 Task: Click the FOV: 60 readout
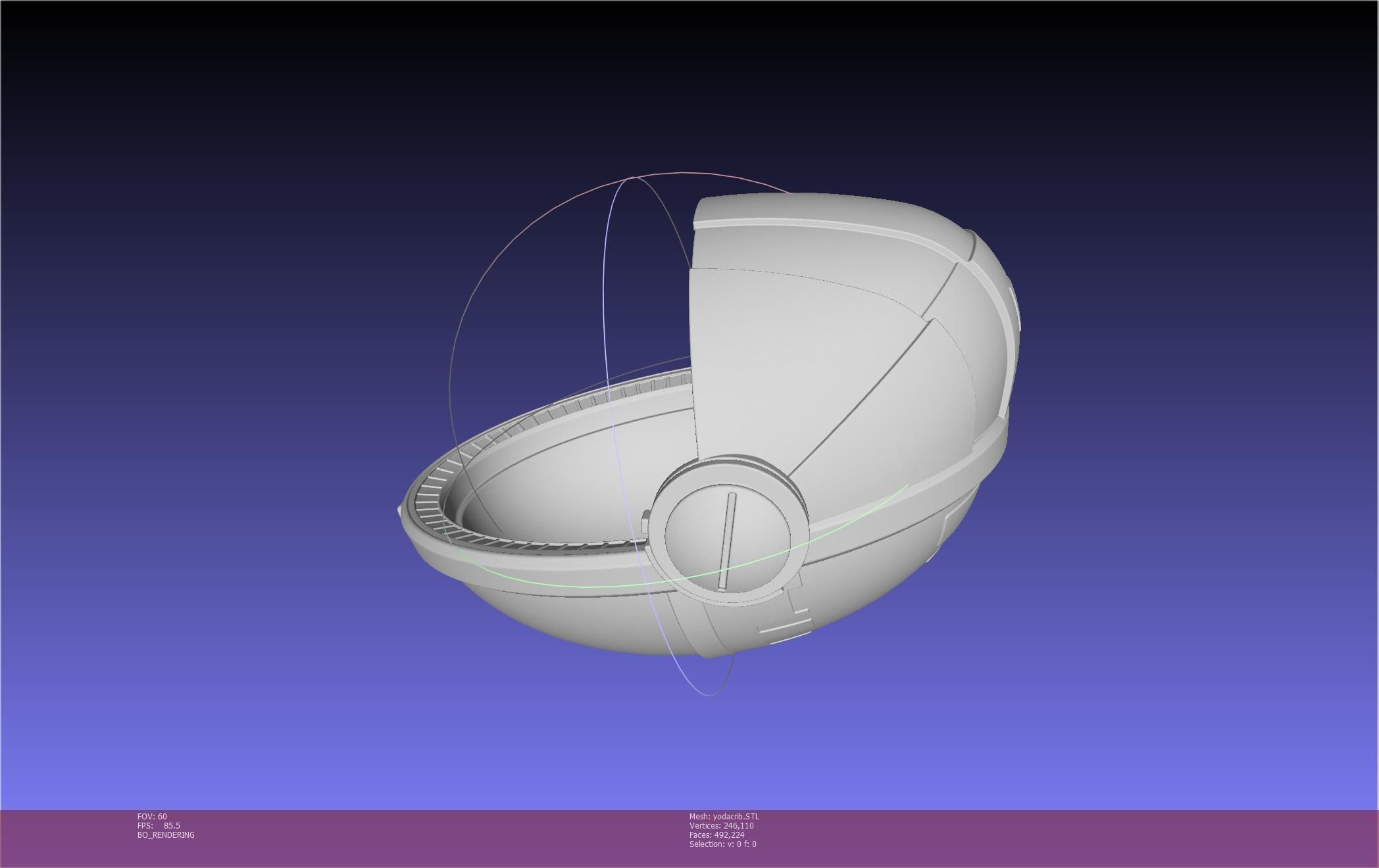point(152,817)
